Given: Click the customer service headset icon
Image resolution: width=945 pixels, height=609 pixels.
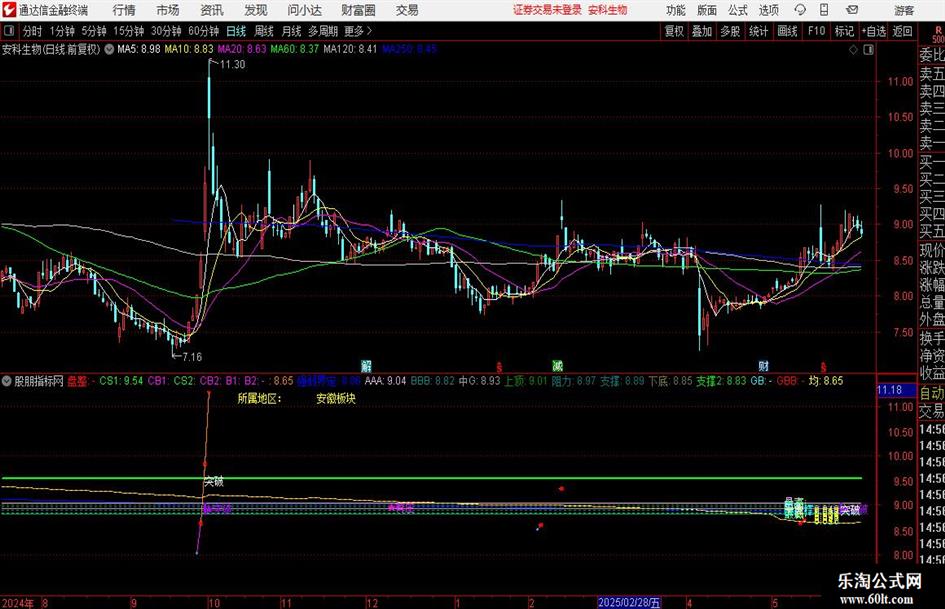Looking at the screenshot, I should (x=800, y=10).
